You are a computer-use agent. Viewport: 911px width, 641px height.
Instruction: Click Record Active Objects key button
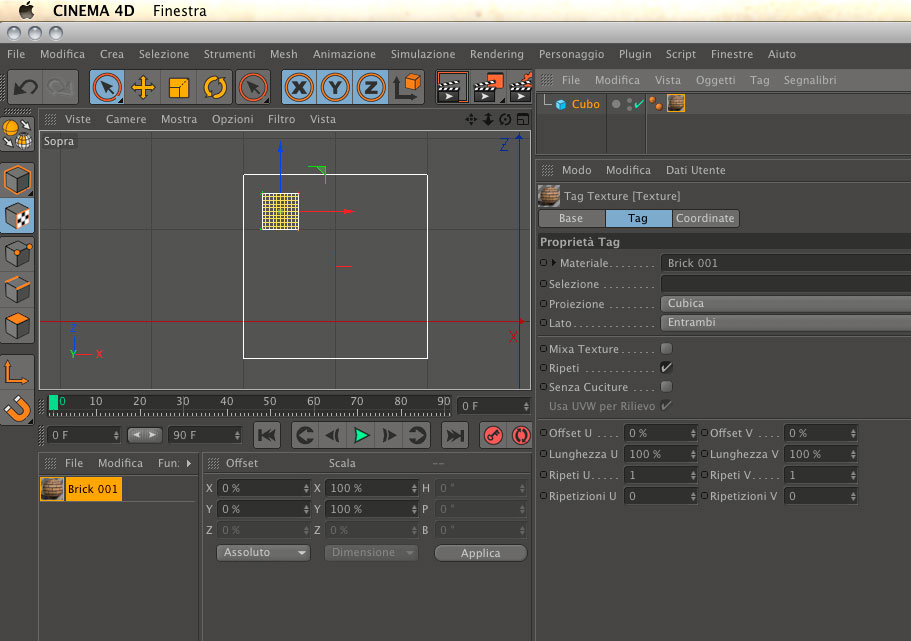493,435
